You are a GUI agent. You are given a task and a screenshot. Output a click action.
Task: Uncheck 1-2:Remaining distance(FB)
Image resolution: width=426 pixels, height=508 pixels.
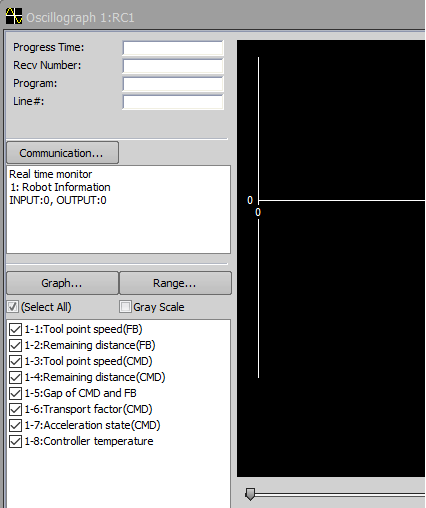tap(15, 345)
